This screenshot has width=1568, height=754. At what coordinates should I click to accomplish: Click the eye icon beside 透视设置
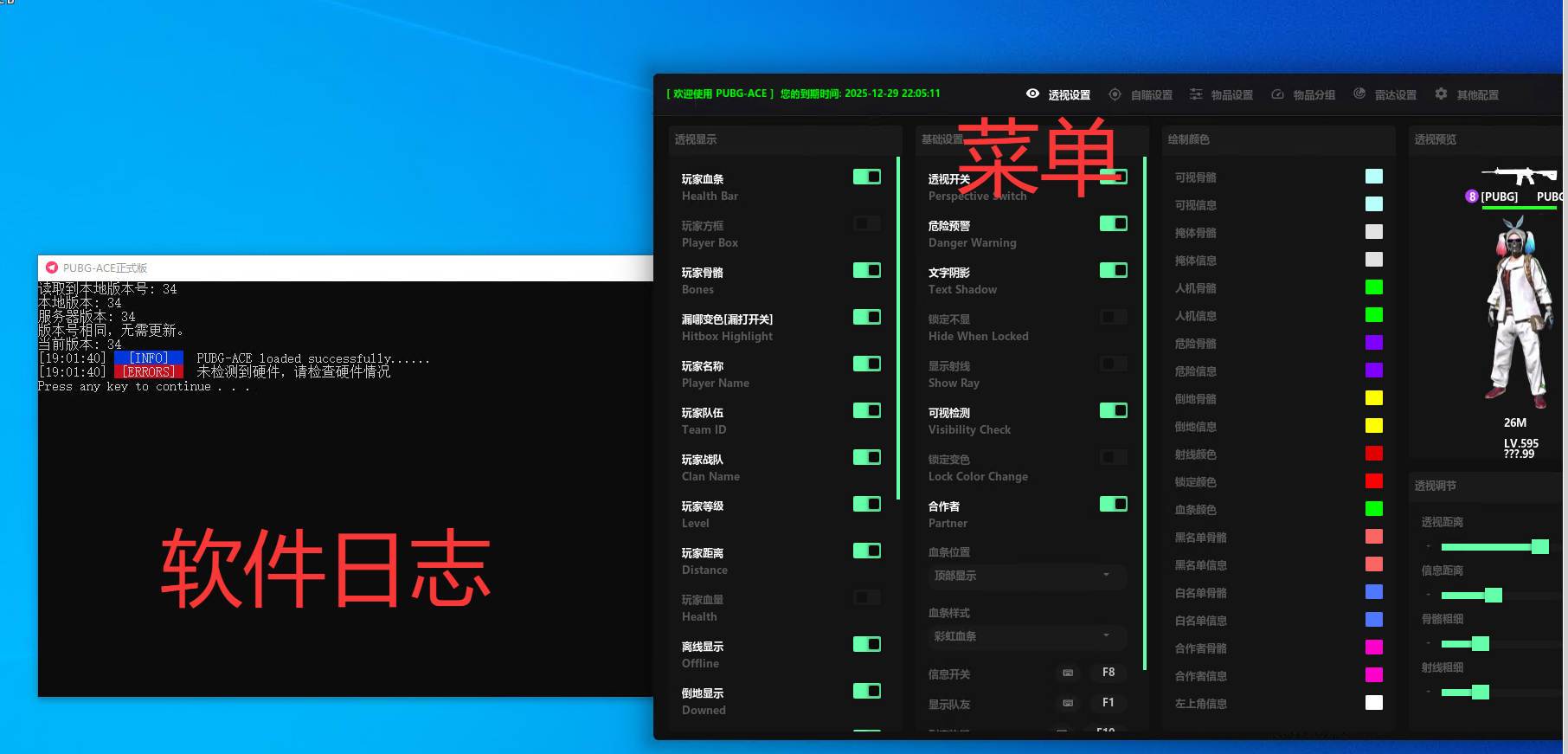point(1032,93)
